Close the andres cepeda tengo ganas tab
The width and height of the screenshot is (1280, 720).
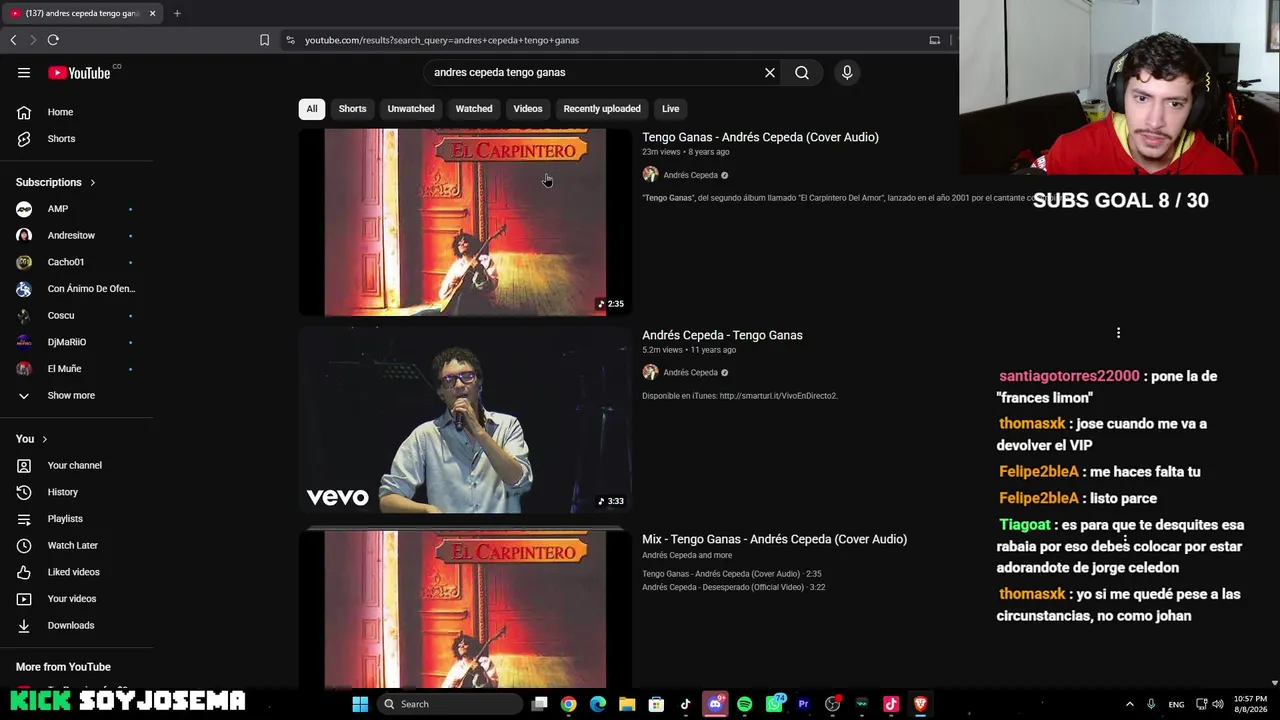click(x=152, y=13)
